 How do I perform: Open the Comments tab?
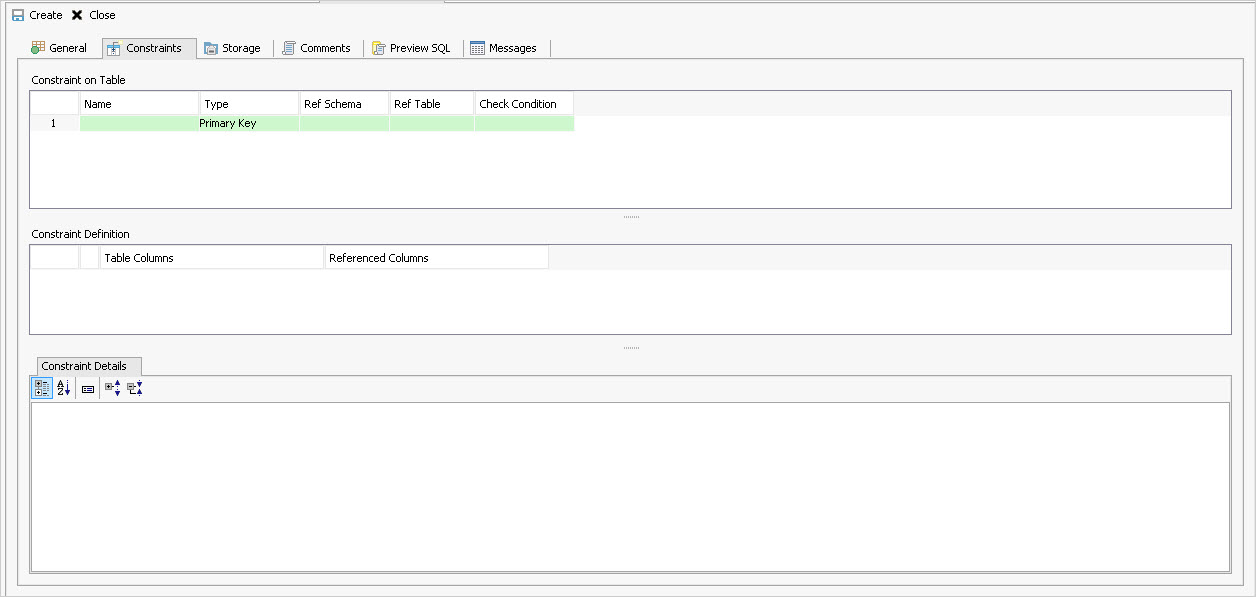pyautogui.click(x=318, y=48)
